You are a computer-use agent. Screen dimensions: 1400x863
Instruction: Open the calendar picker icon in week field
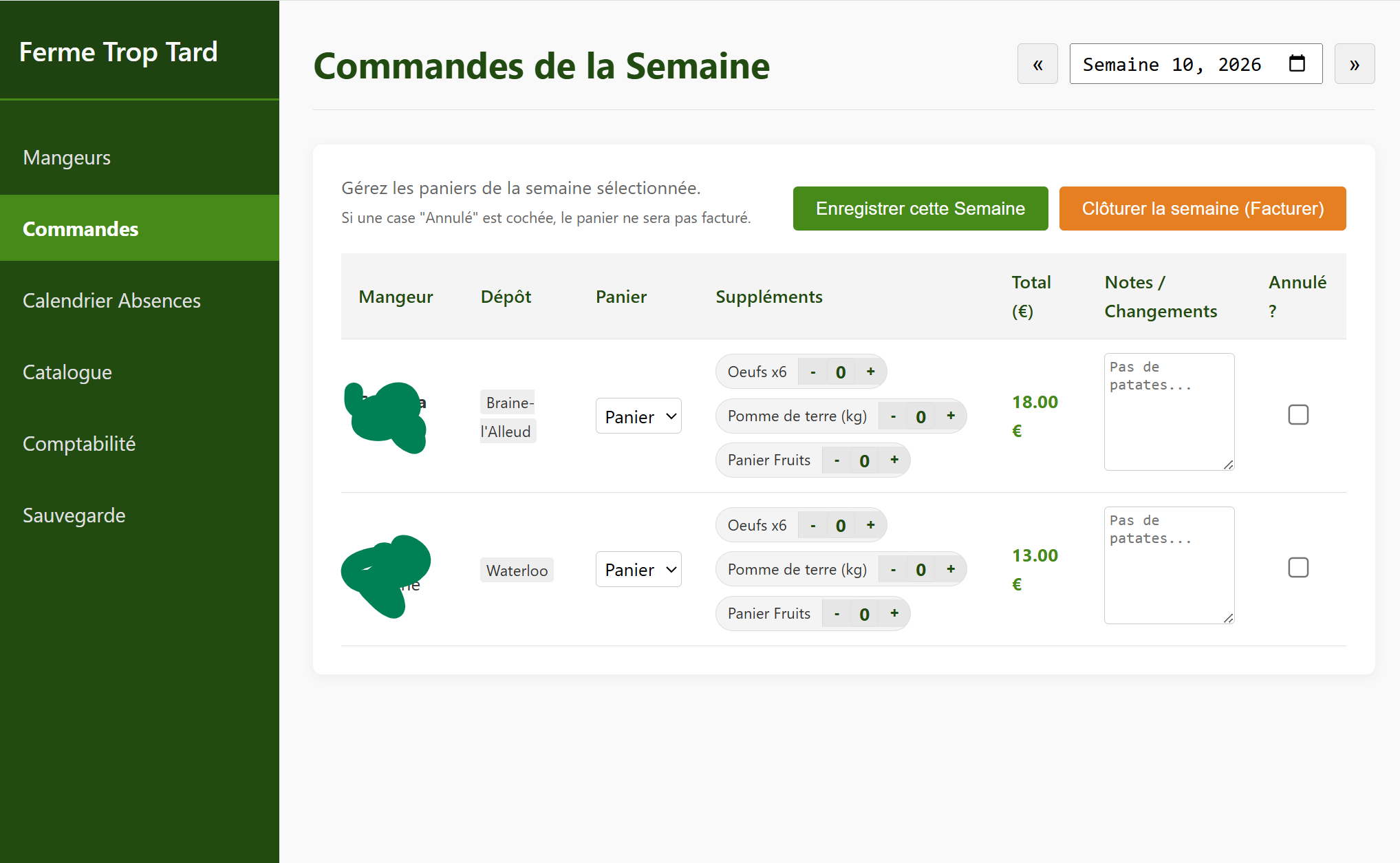click(1297, 64)
